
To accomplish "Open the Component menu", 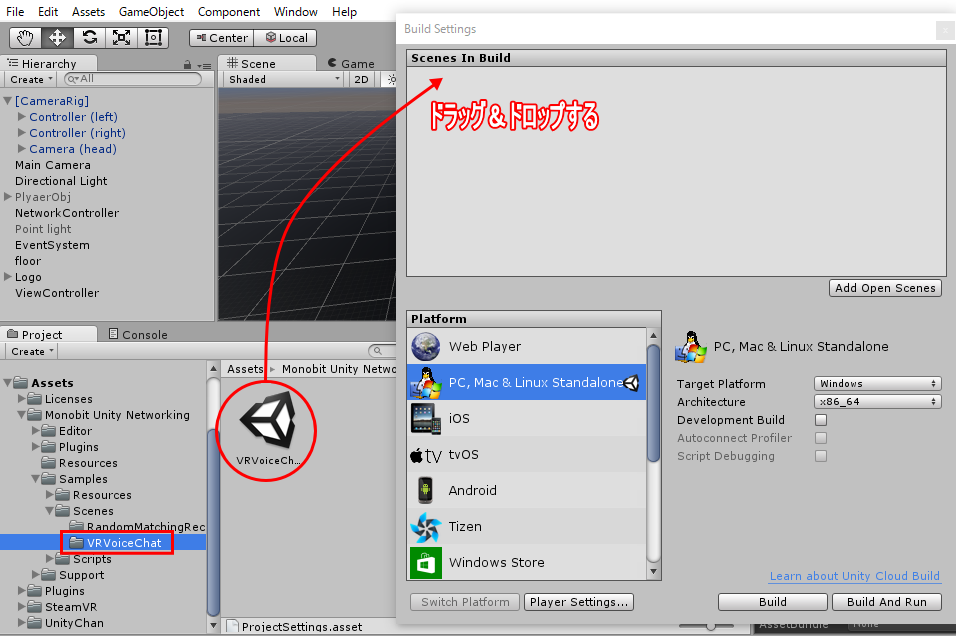I will click(229, 12).
